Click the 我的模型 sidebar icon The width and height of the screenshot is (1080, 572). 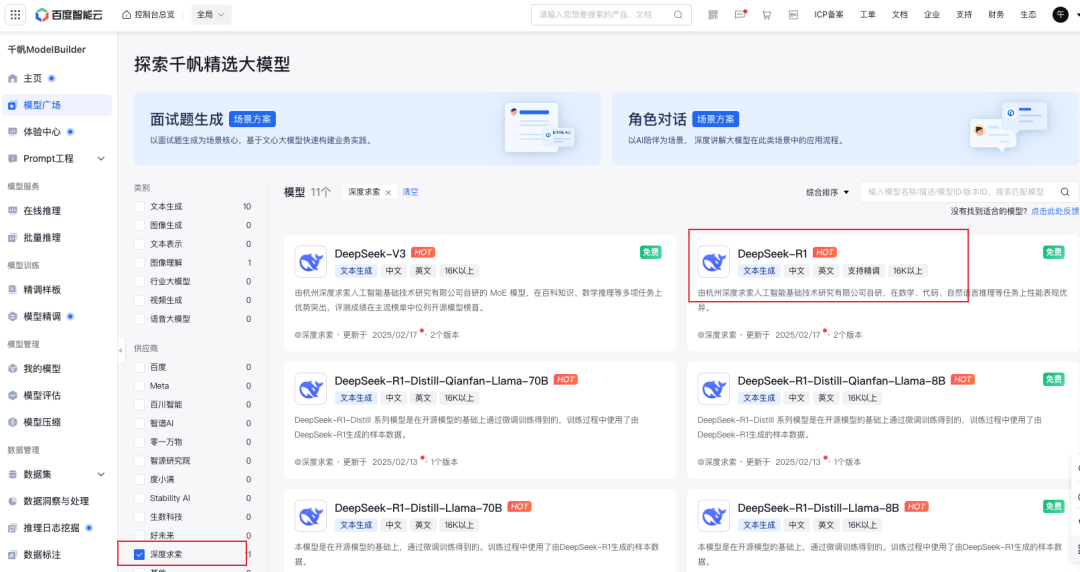[12, 369]
